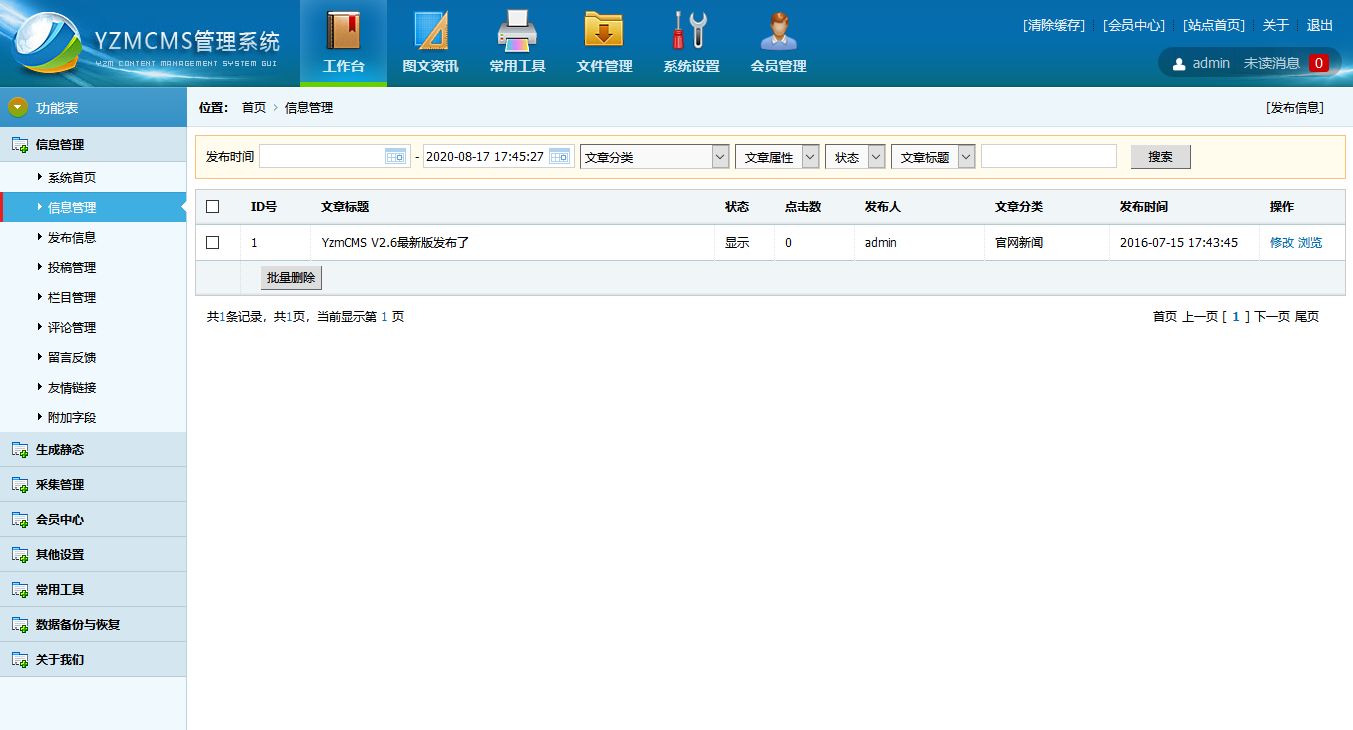Screen dimensions: 1353x730
Task: Open end date calendar picker icon
Action: pyautogui.click(x=559, y=157)
